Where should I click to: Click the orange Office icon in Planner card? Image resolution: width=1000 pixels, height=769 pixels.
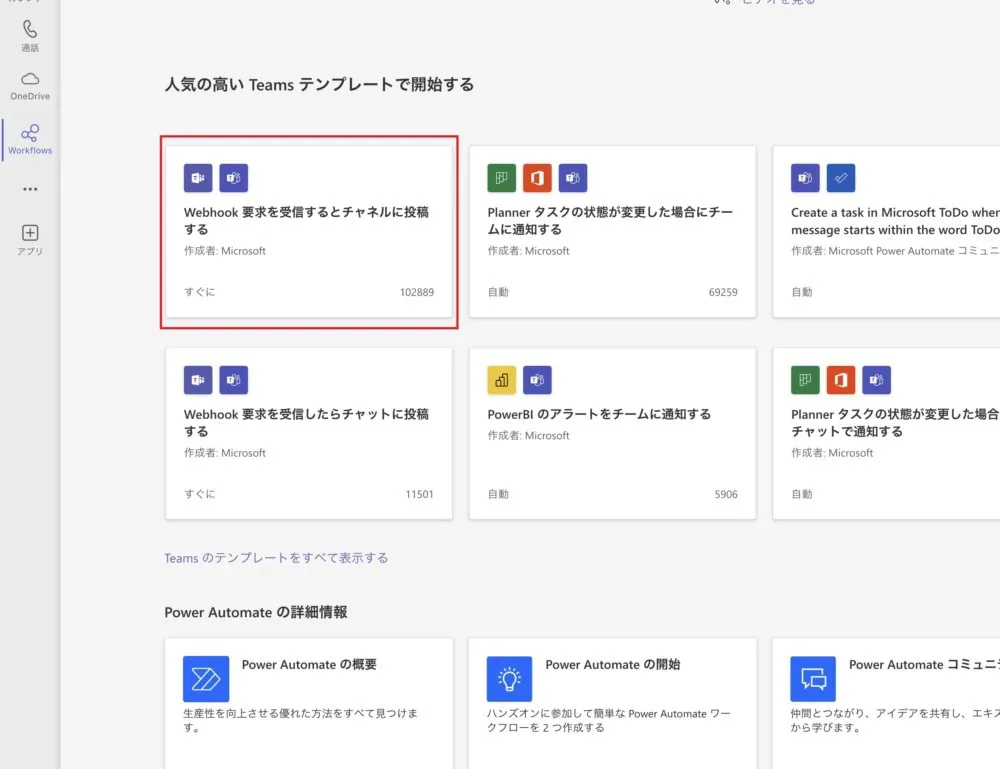537,178
